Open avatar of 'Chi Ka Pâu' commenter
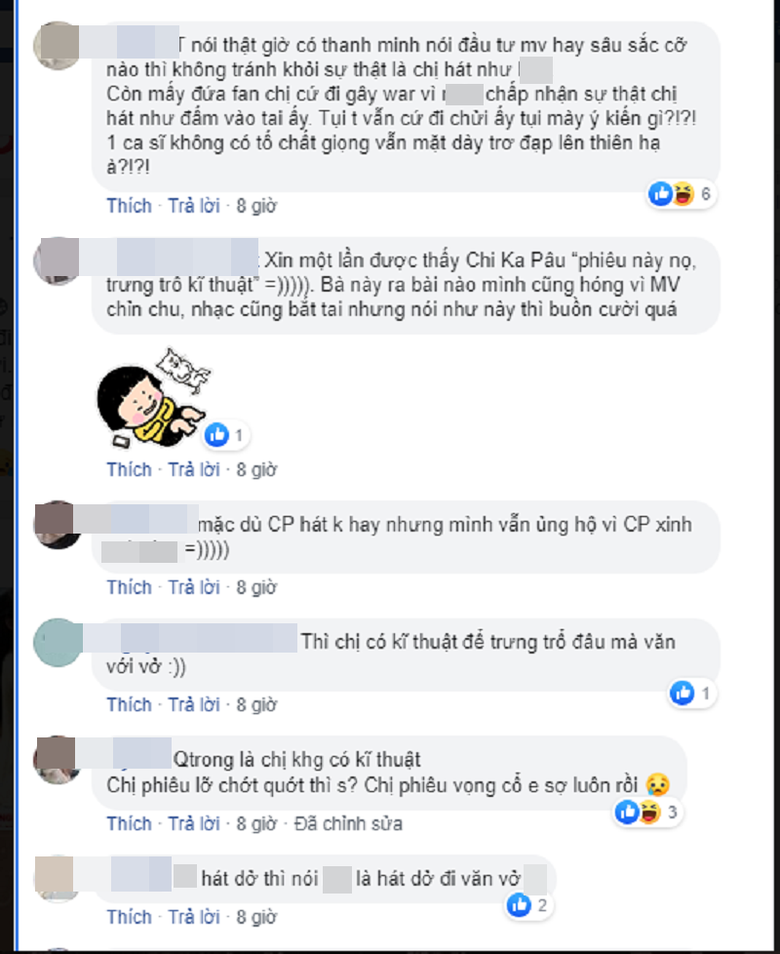Image resolution: width=780 pixels, height=954 pixels. [57, 261]
